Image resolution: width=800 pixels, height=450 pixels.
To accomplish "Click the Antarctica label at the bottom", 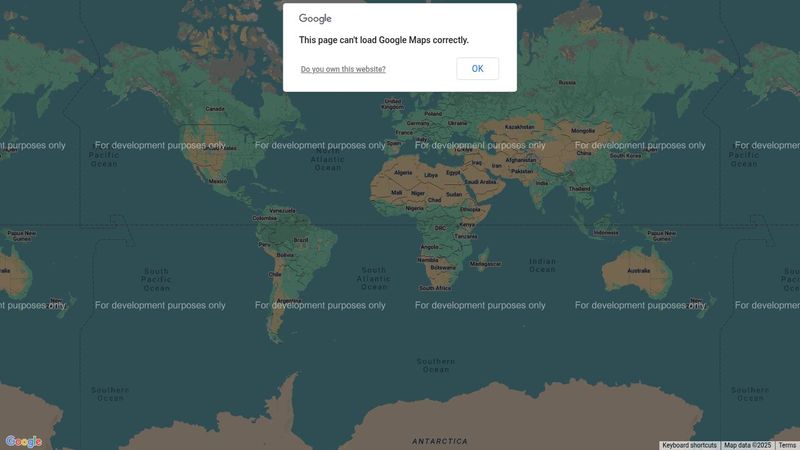I will [439, 441].
